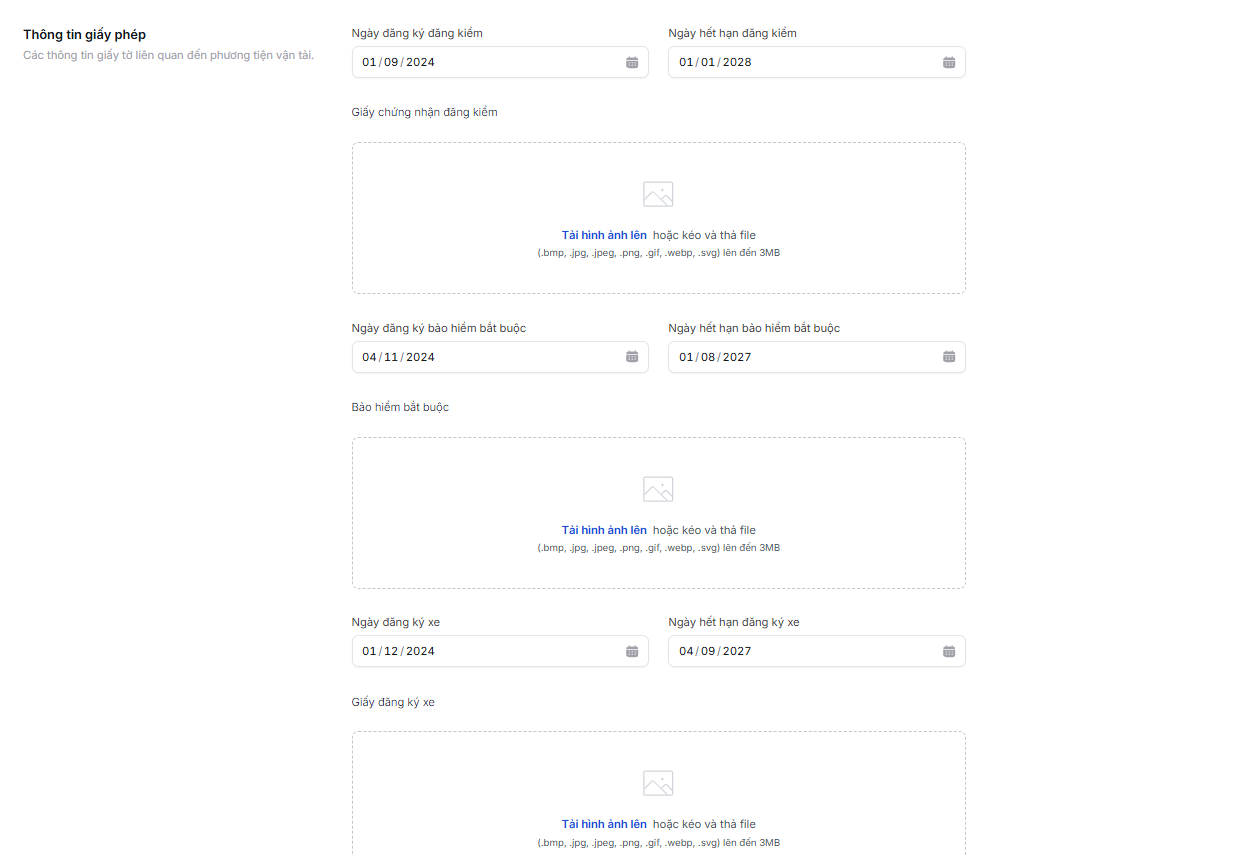This screenshot has width=1259, height=856.
Task: Open calendar picker for Ngày đăng ký đăng kiểm
Action: (632, 62)
